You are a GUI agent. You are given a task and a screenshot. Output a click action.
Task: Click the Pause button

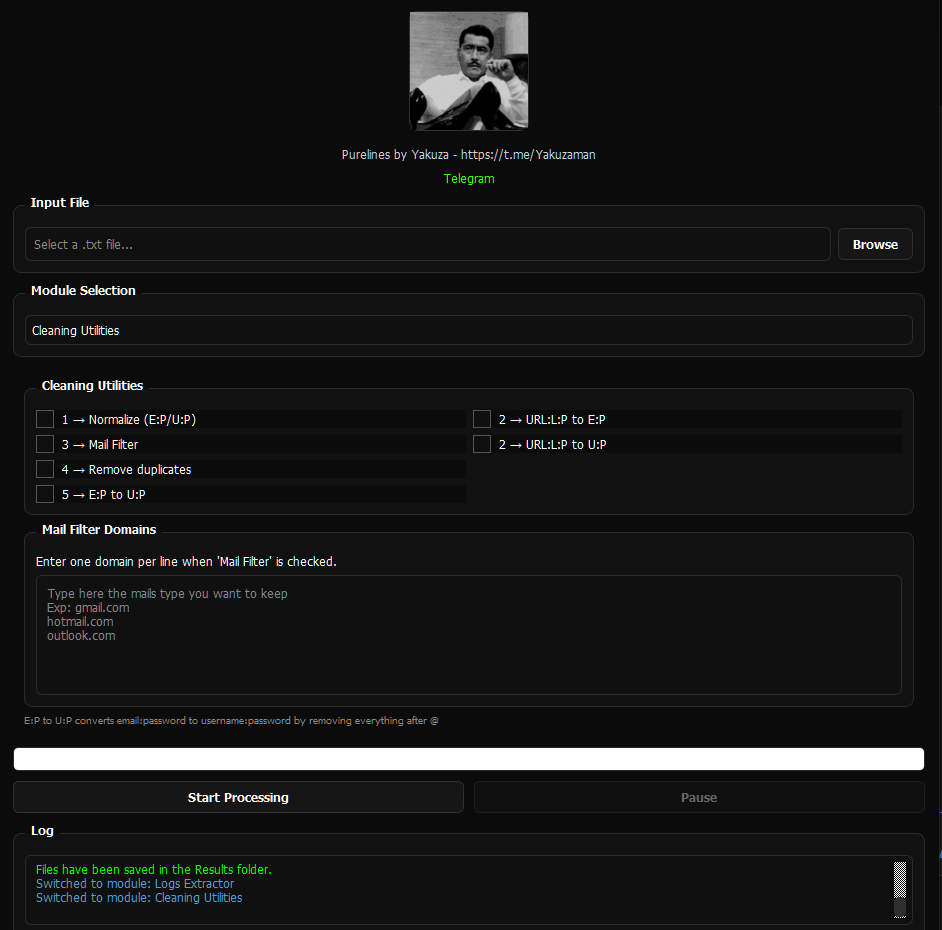click(x=699, y=797)
